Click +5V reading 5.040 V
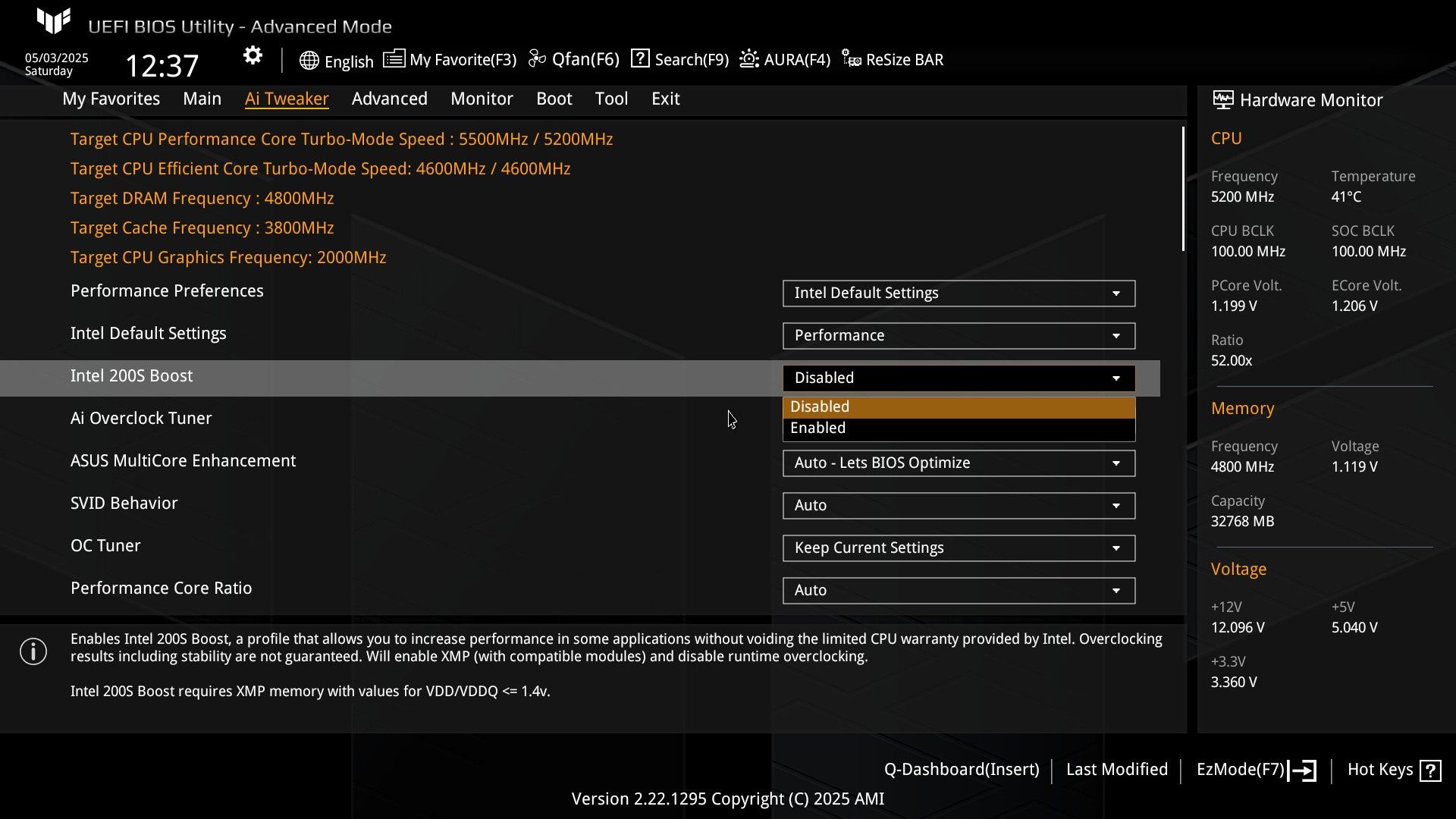Image resolution: width=1456 pixels, height=819 pixels. click(x=1354, y=628)
